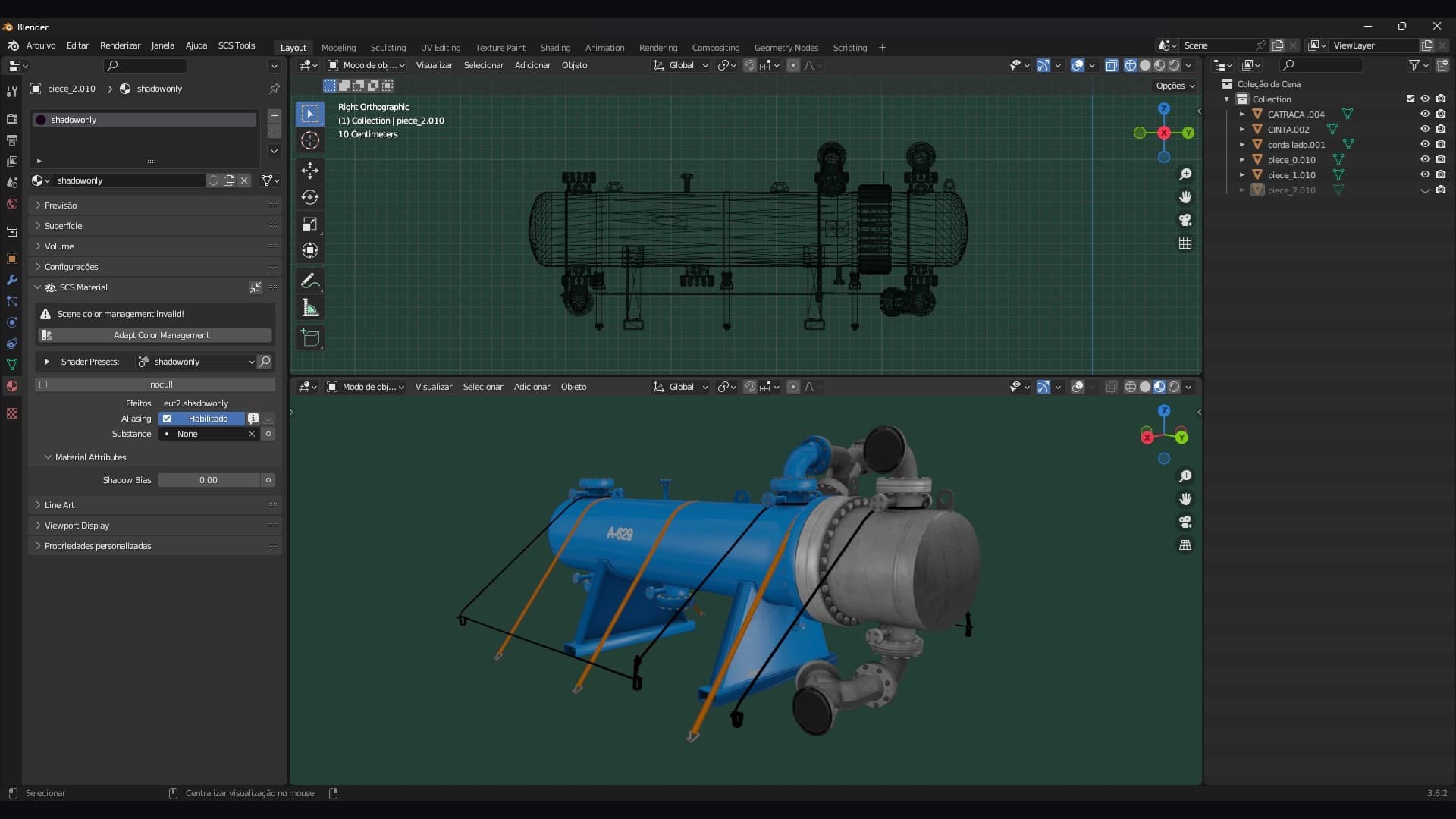Open the Modifiers properties tab
This screenshot has height=819, width=1456.
click(11, 280)
